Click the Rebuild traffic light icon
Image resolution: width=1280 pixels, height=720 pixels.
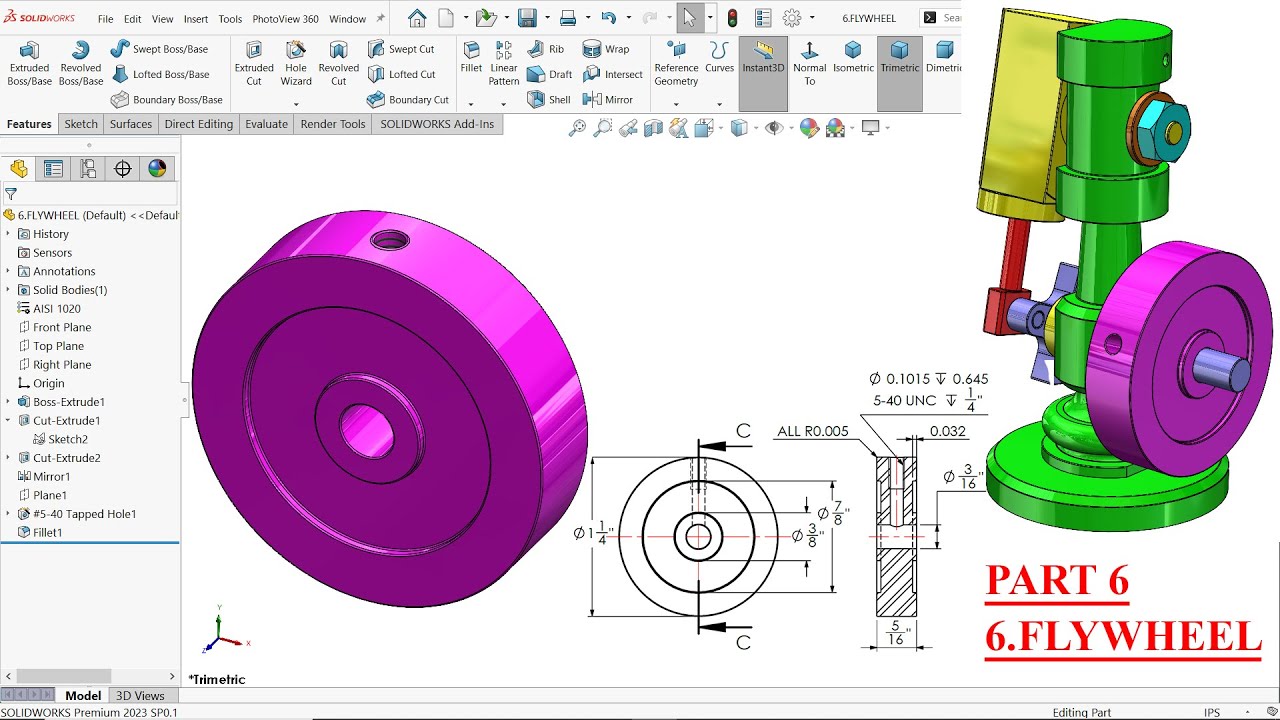click(732, 18)
